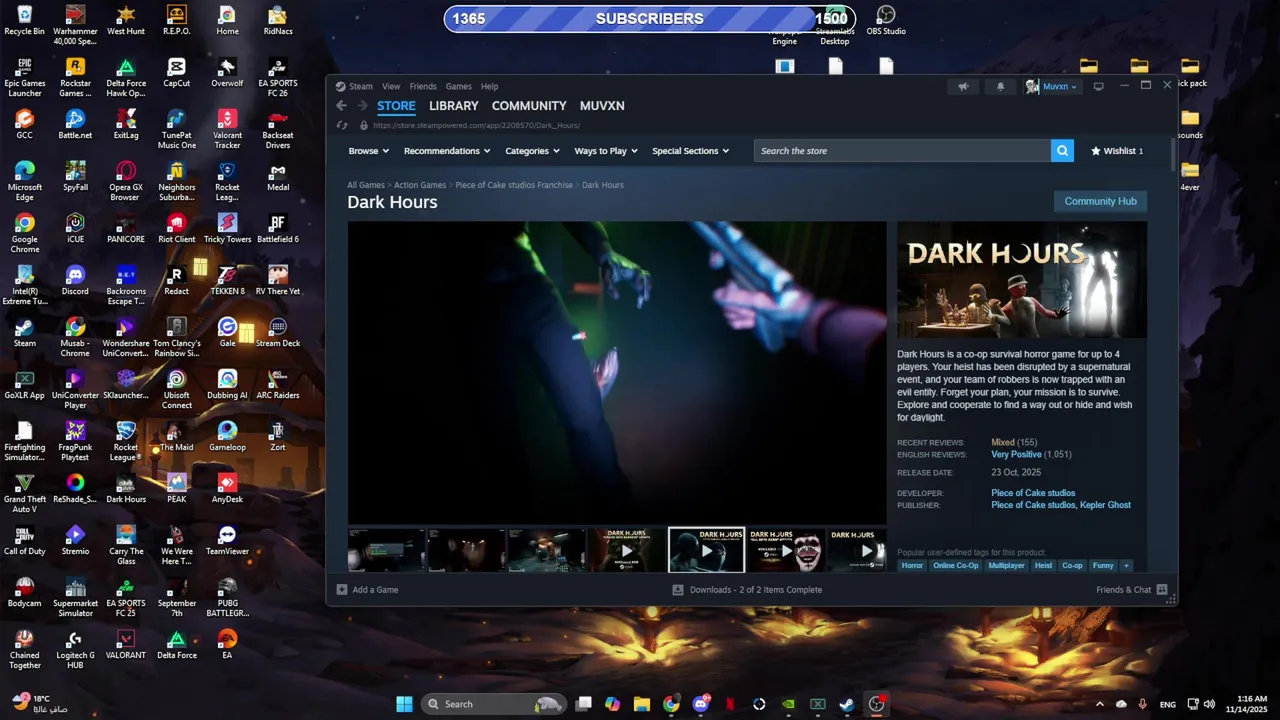Click the Windows Start button
1280x720 pixels.
(x=404, y=704)
